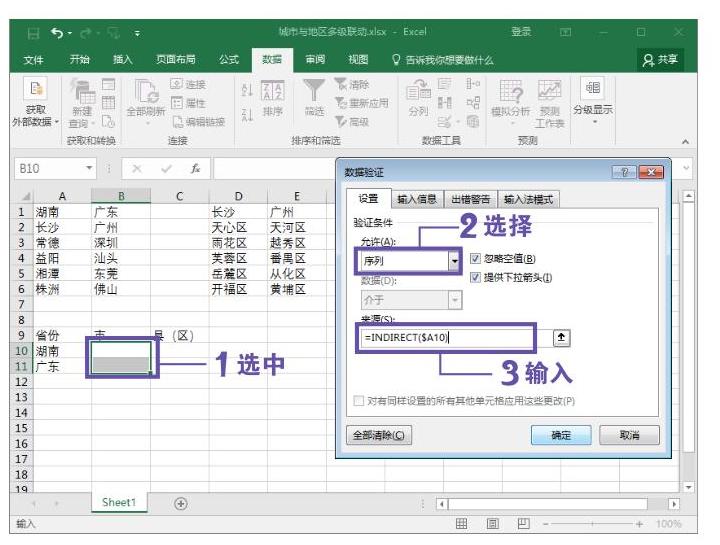Expand the Name Box dropdown arrow
Screen dimensions: 720x545
89,169
